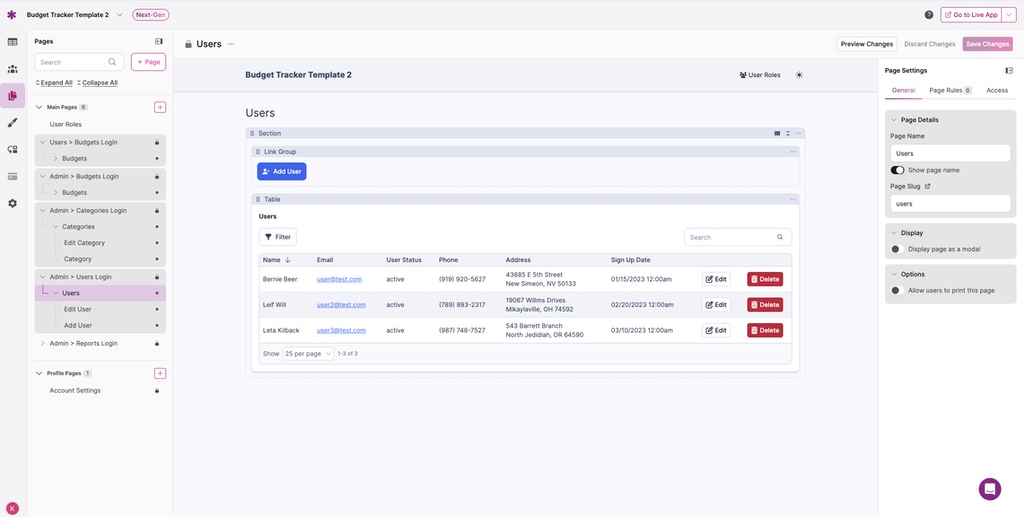Screen dimensions: 1024x517
Task: Enable Display page as a modal
Action: click(897, 249)
